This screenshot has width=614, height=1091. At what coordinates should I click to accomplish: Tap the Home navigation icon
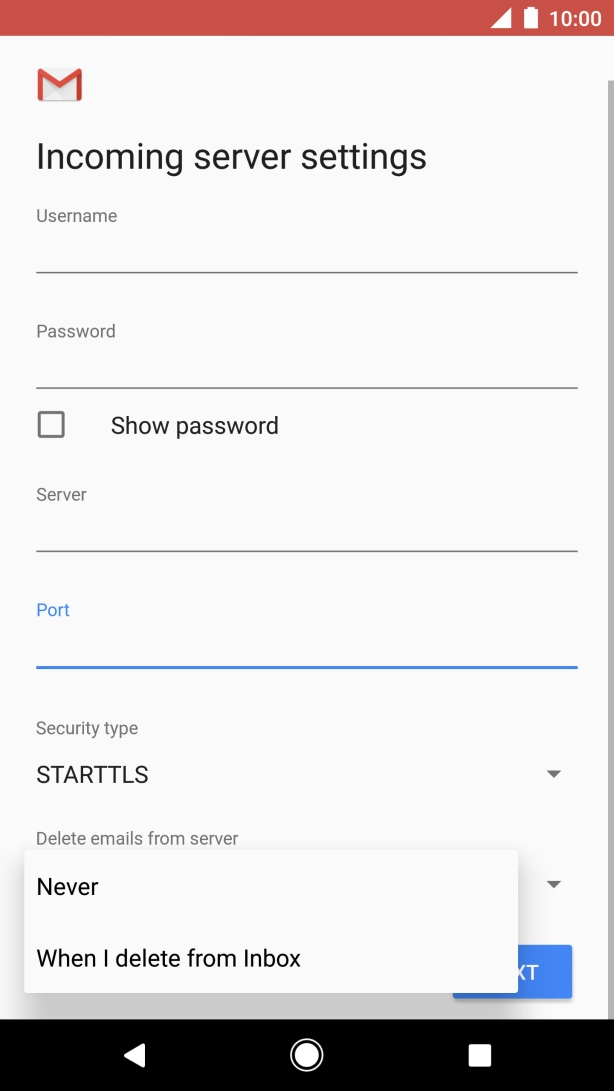pyautogui.click(x=307, y=1055)
